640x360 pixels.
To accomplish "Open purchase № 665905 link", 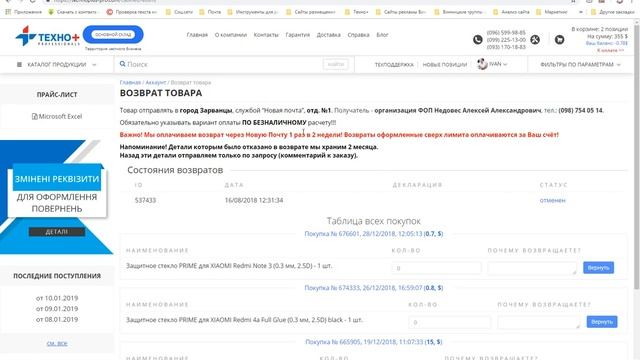I will [373, 342].
